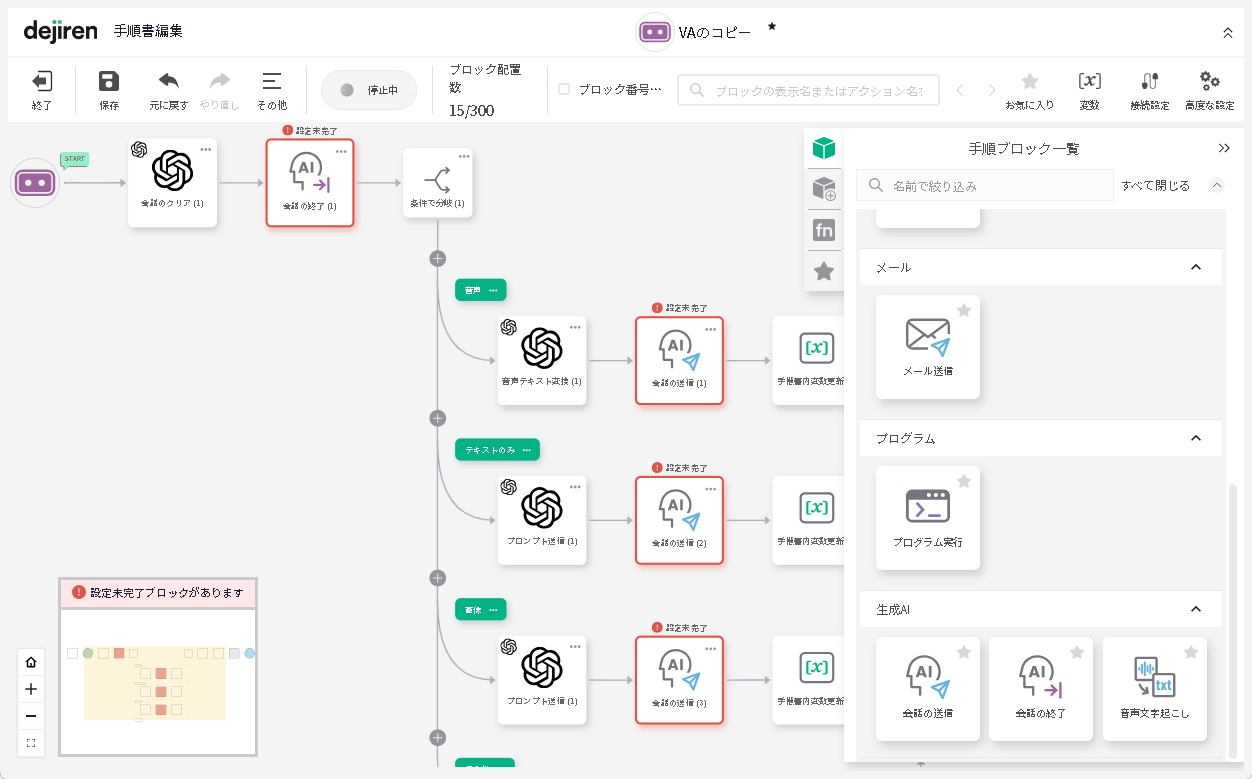
Task: Open the favorites star tab in sidebar
Action: point(824,271)
